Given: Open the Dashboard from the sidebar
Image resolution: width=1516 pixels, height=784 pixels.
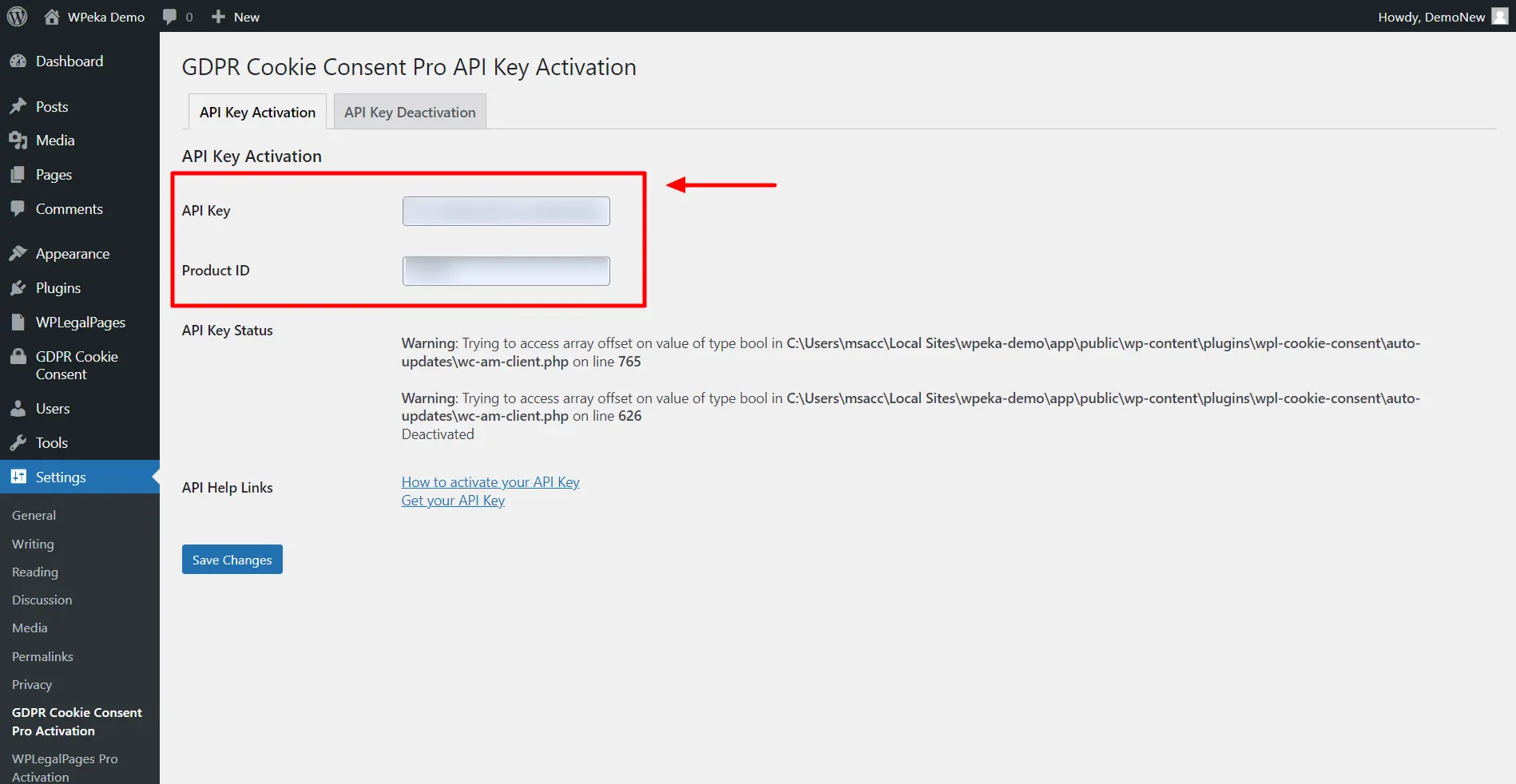Looking at the screenshot, I should point(19,61).
